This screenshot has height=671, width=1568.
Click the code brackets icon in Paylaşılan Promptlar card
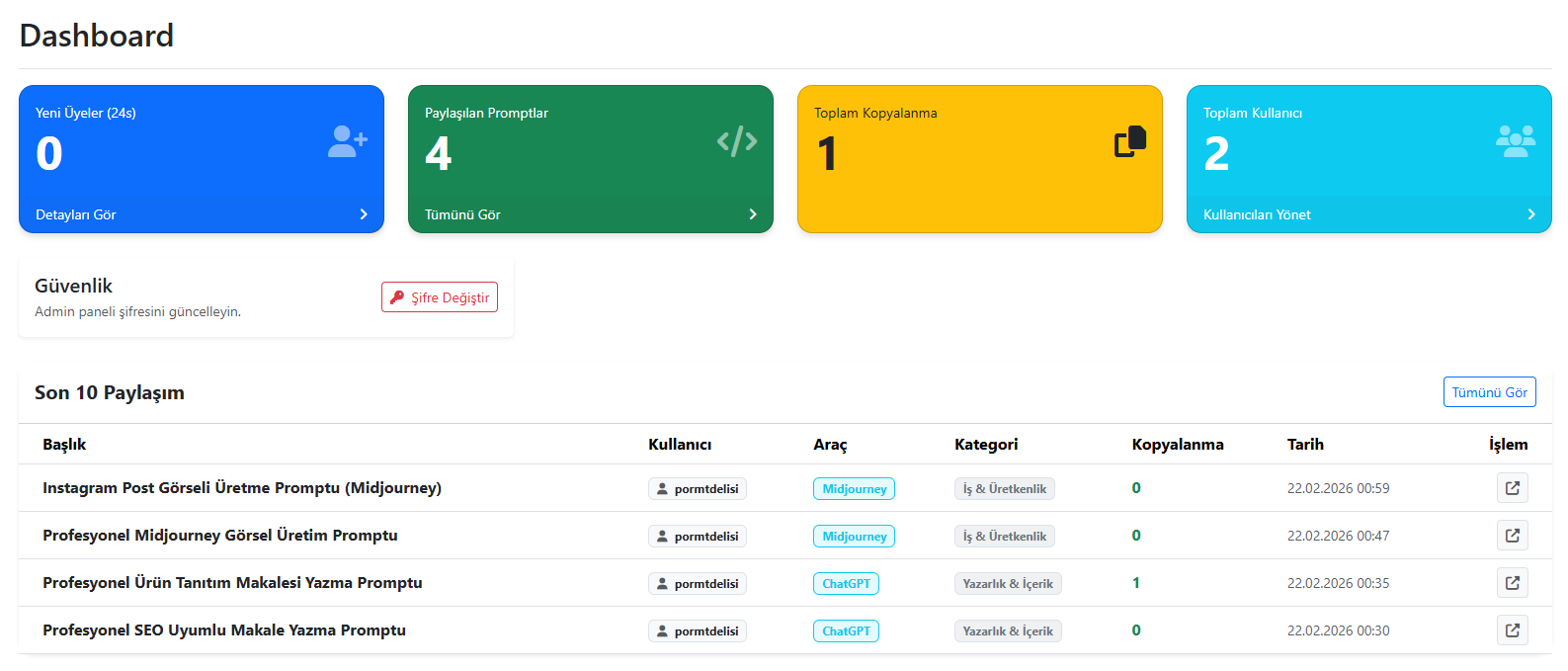click(737, 141)
